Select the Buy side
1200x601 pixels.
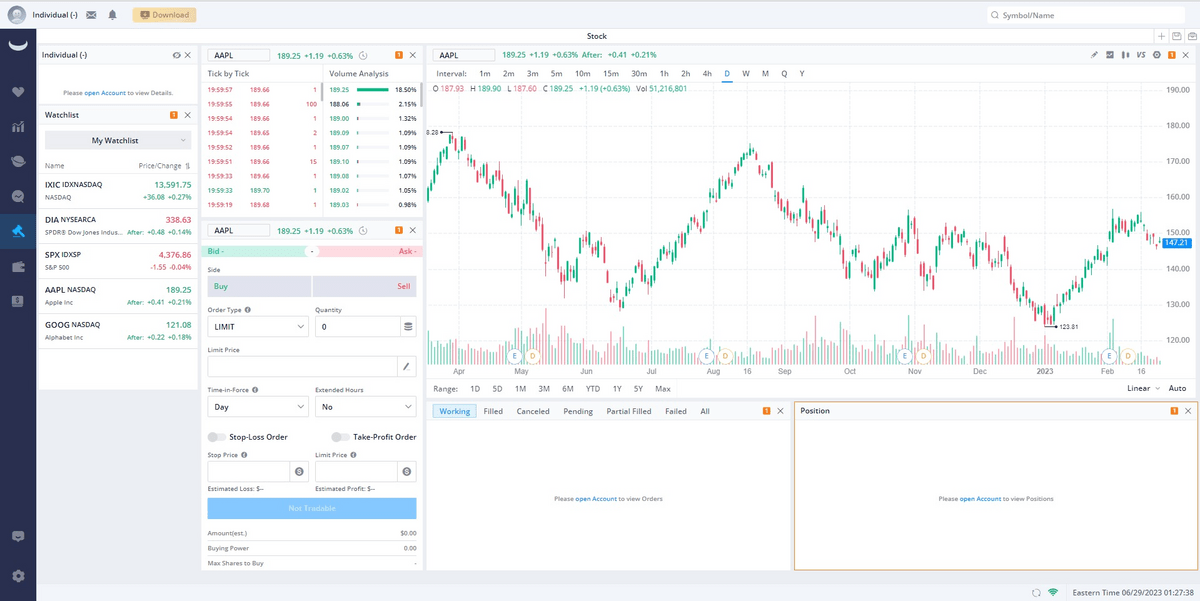point(259,286)
